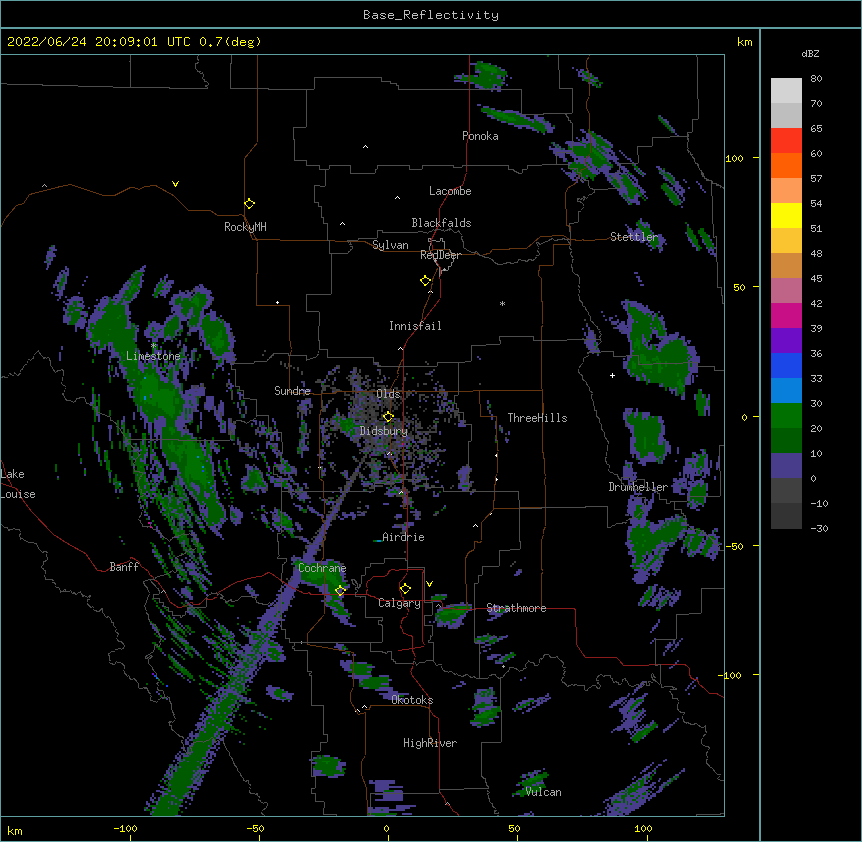Click the RedDeer city label

(x=440, y=255)
